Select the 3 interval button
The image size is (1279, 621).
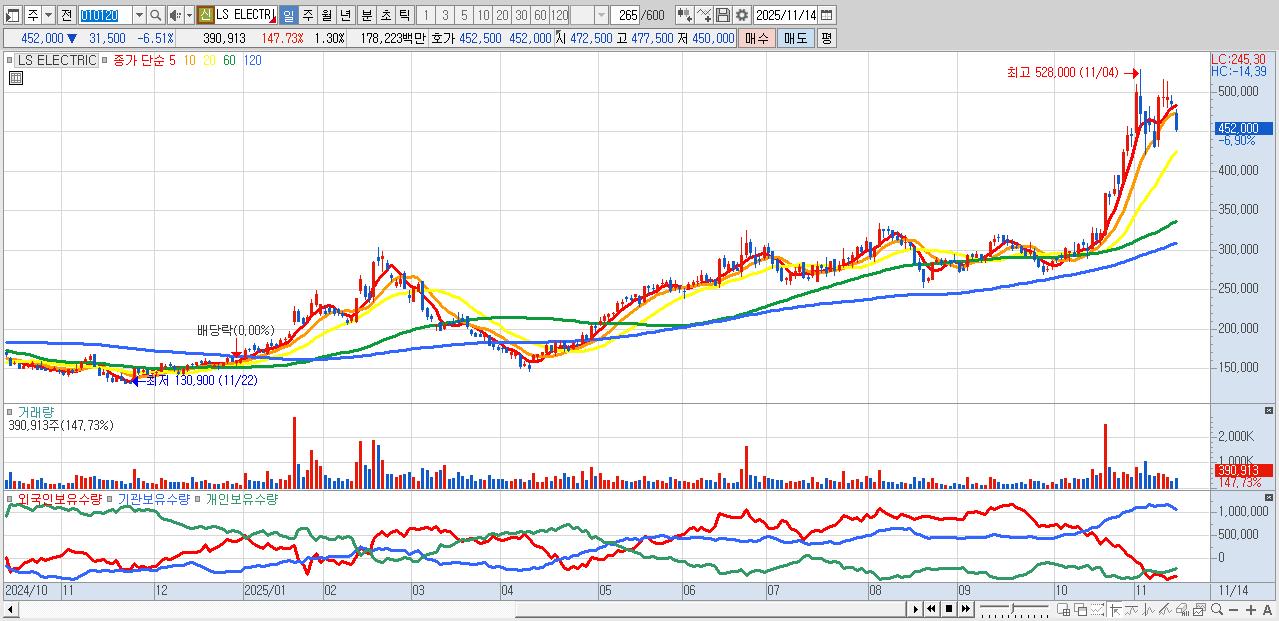pos(445,15)
